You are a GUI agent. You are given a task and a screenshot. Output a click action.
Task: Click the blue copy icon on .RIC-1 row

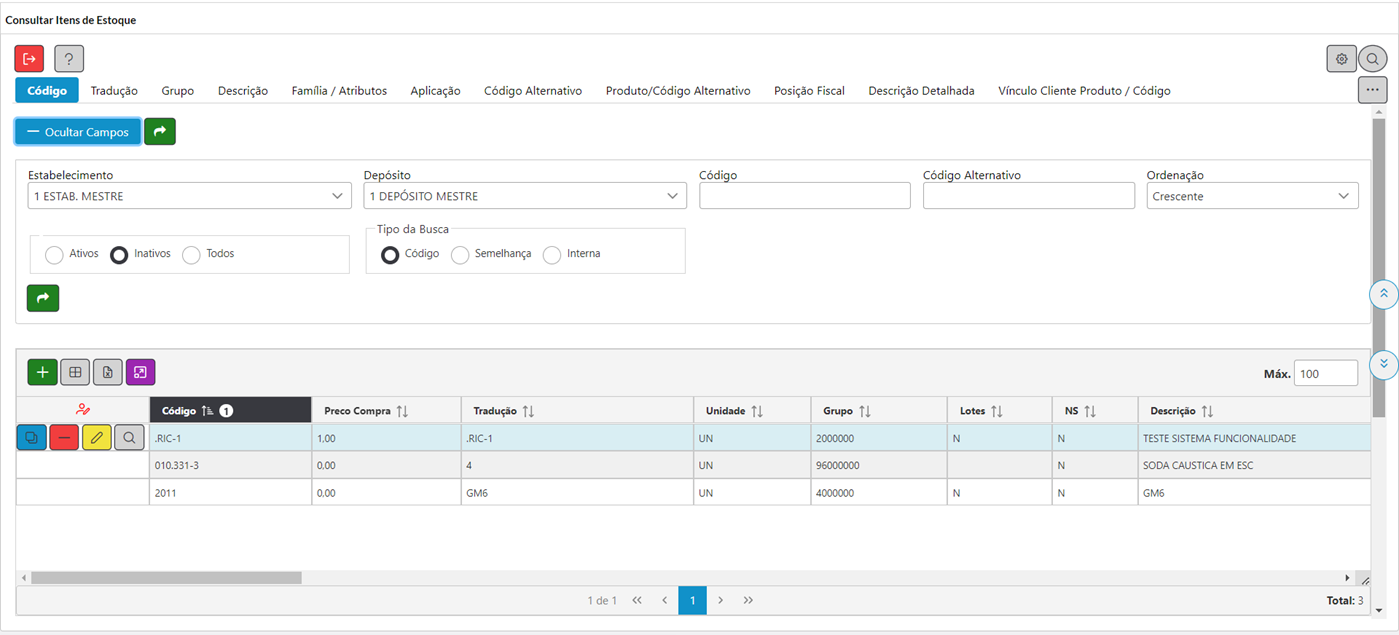pos(32,437)
